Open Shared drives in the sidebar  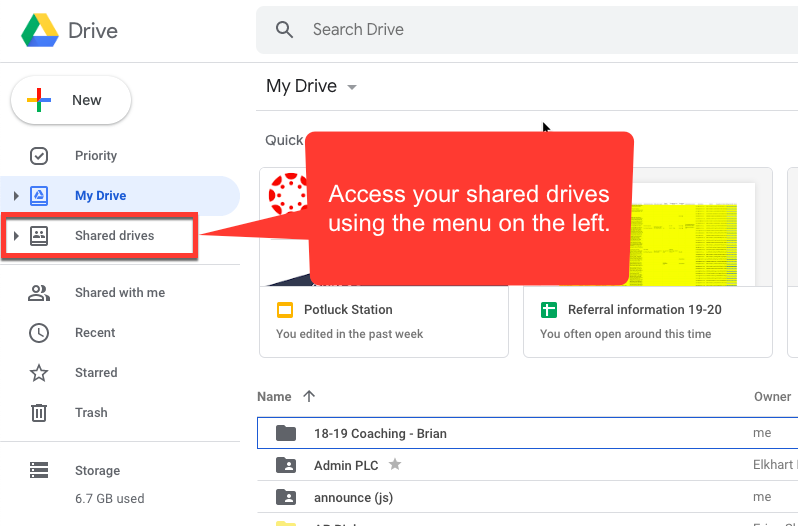click(x=115, y=236)
